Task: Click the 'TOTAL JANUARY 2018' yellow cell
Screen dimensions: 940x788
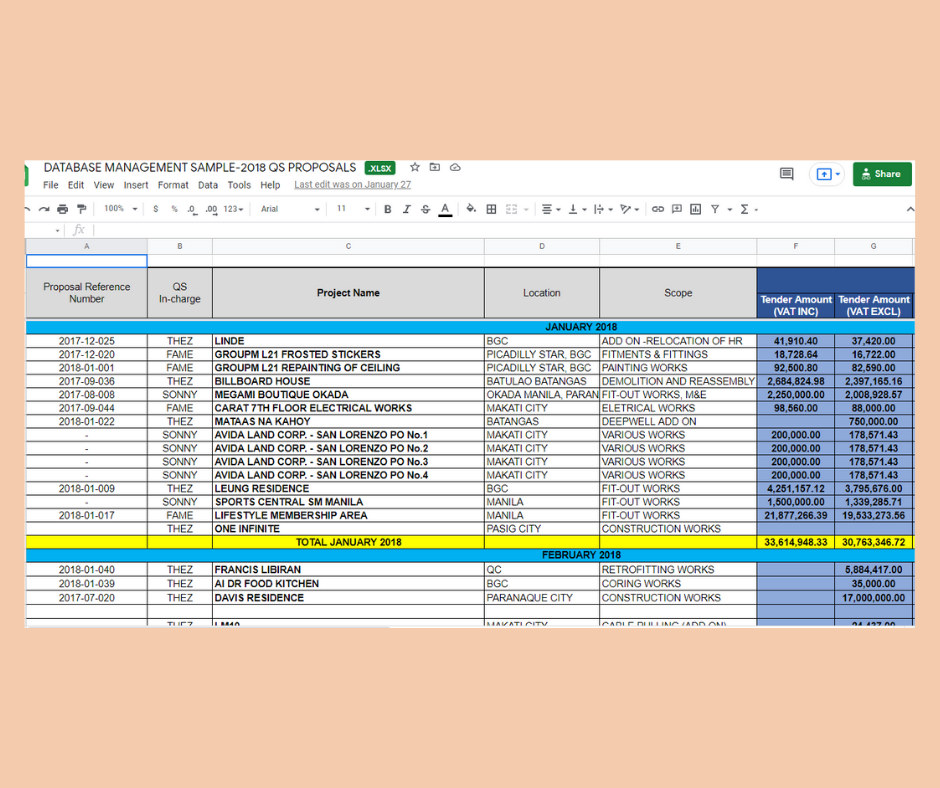Action: click(348, 542)
